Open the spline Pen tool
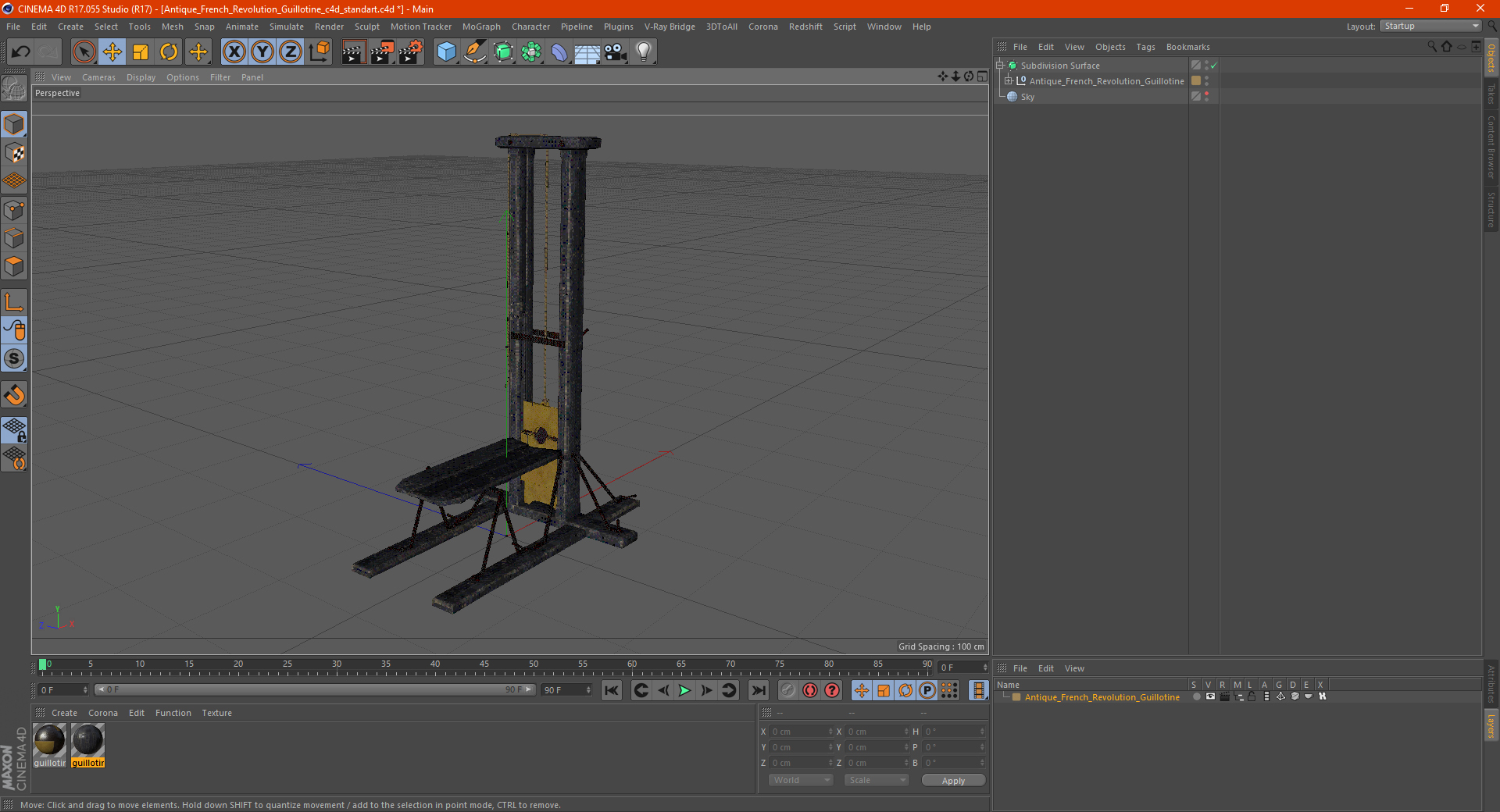The image size is (1500, 812). [474, 52]
